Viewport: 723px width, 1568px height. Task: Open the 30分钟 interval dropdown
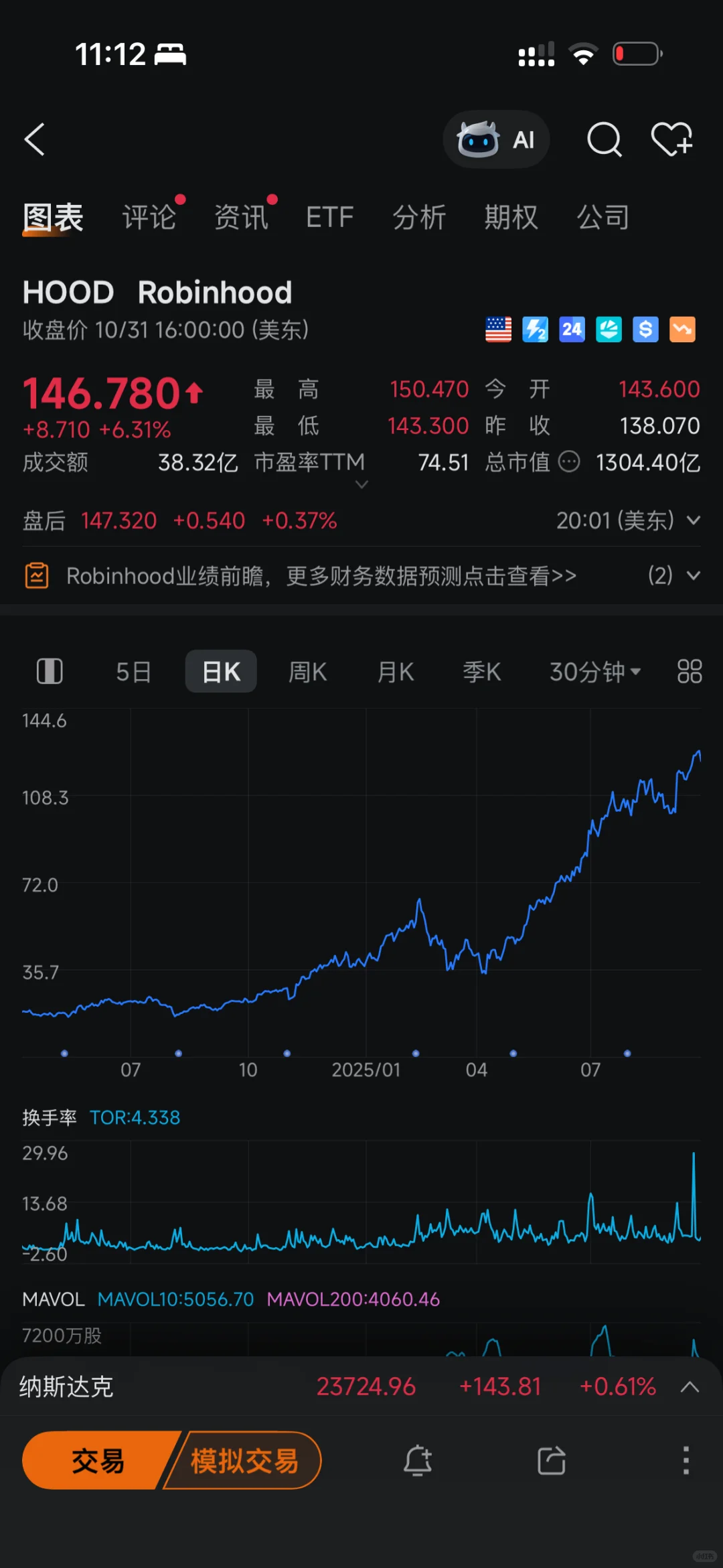595,671
